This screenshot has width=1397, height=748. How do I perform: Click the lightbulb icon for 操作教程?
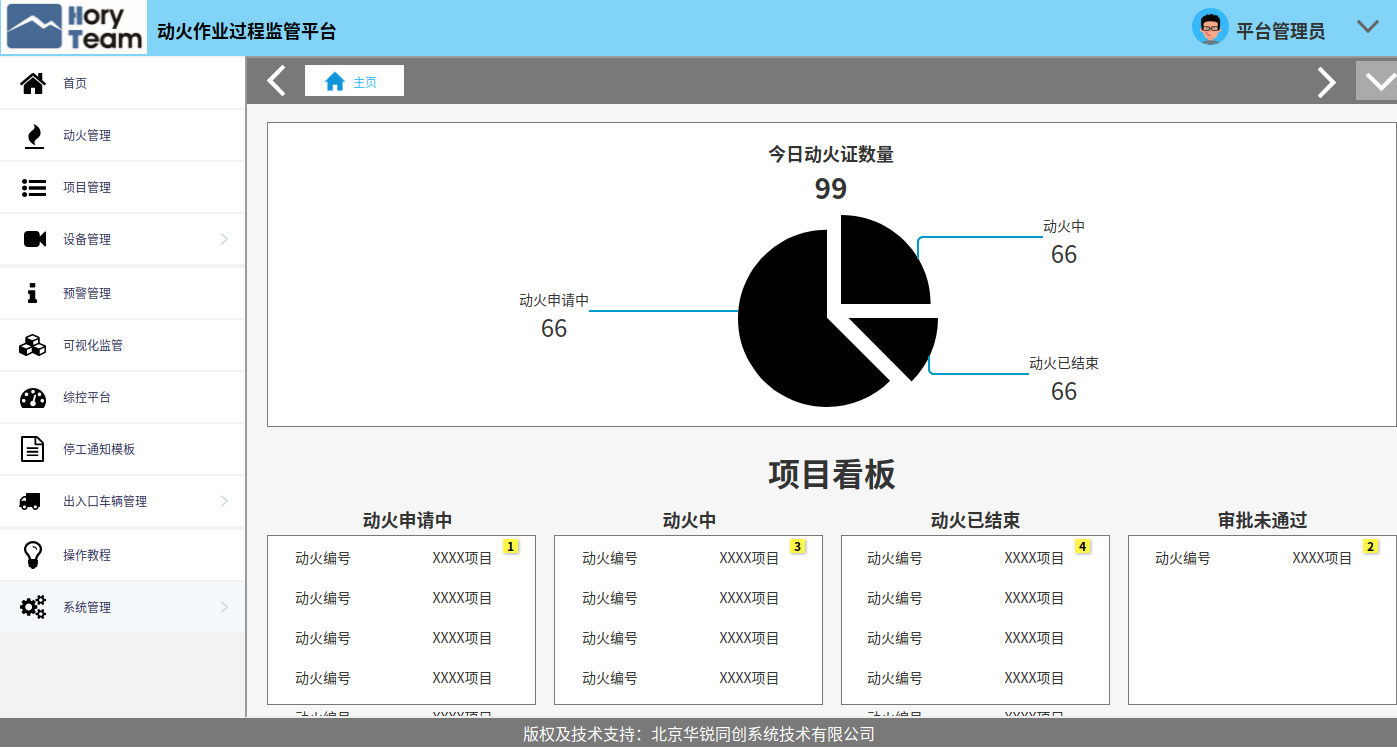tap(33, 555)
